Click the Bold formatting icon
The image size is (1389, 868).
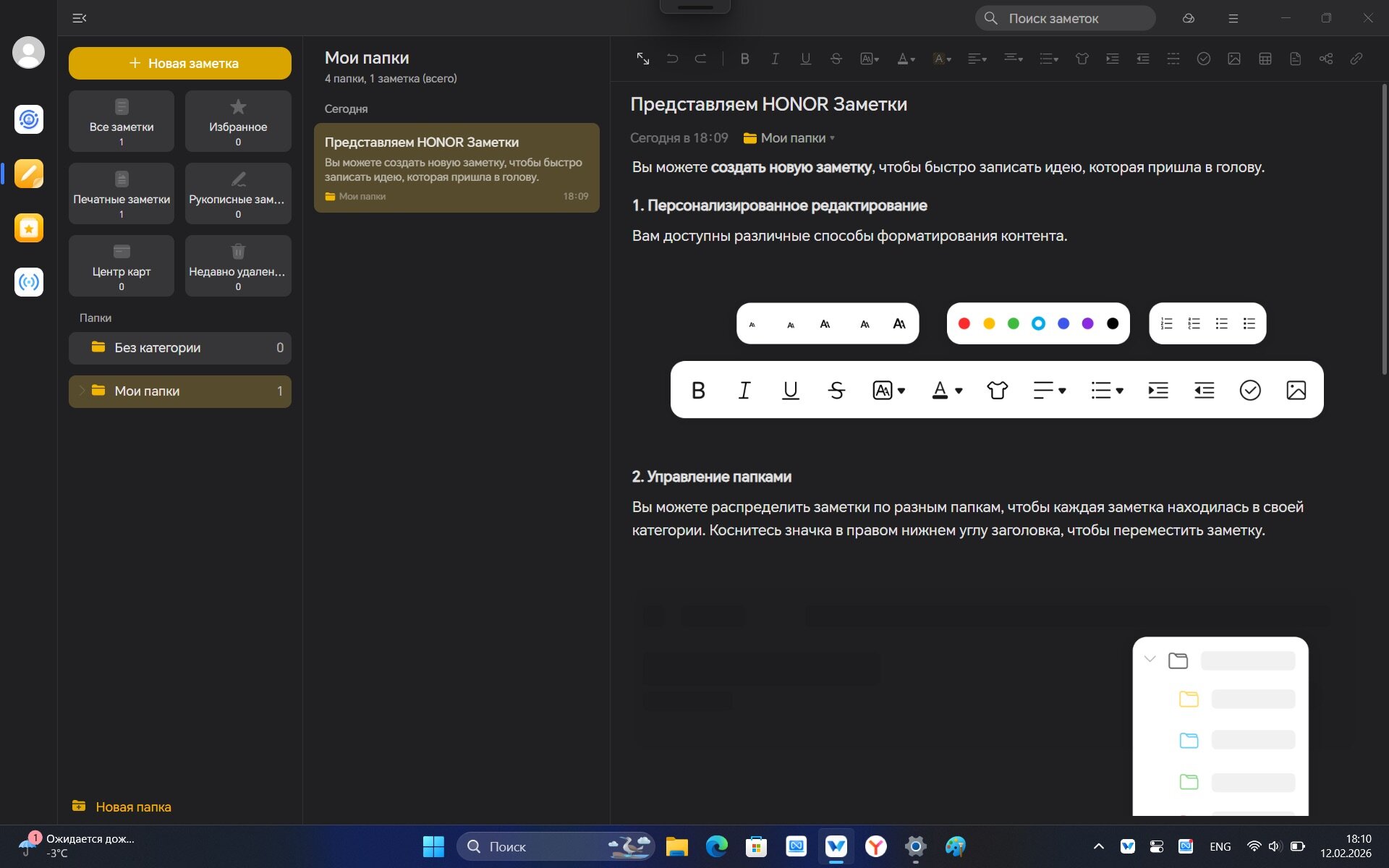[744, 59]
